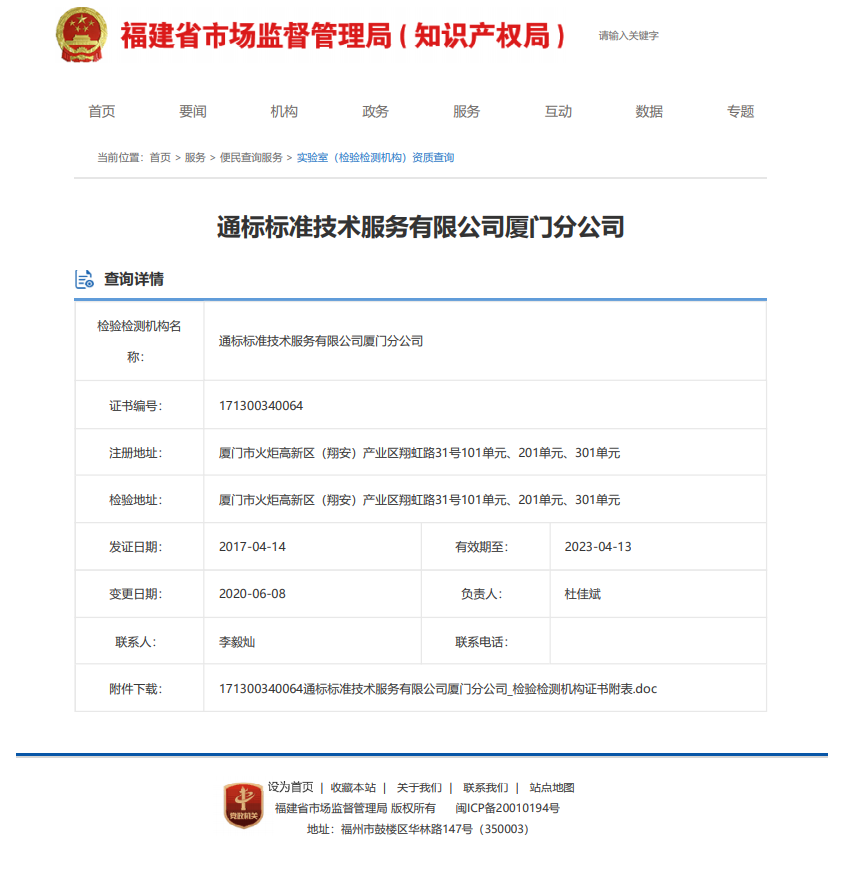The height and width of the screenshot is (869, 845).
Task: Click the 查询详情 section title
Action: 134,279
